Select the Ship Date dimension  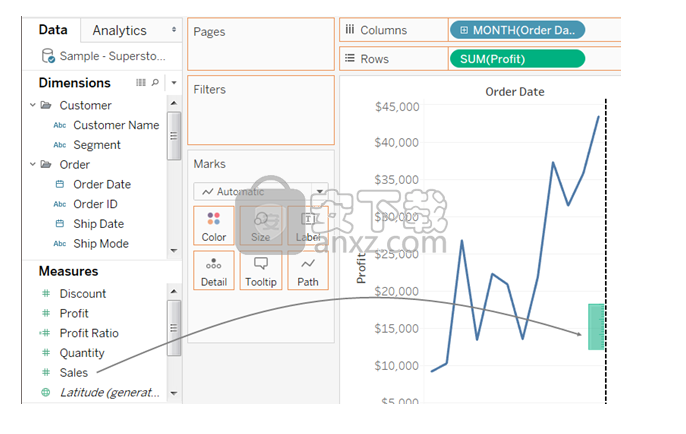click(98, 224)
